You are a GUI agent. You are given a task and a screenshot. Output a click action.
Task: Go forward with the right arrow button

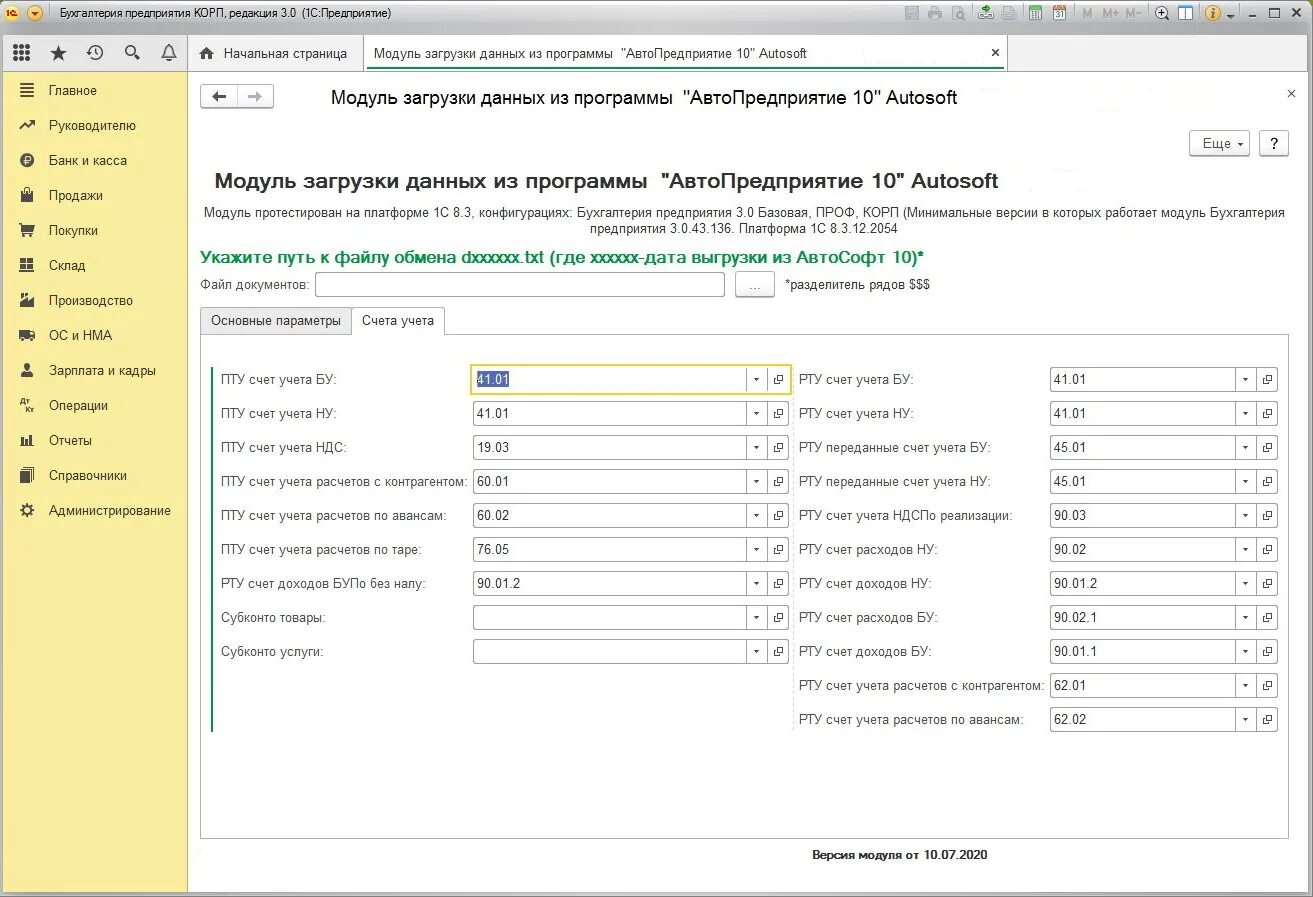click(x=255, y=97)
